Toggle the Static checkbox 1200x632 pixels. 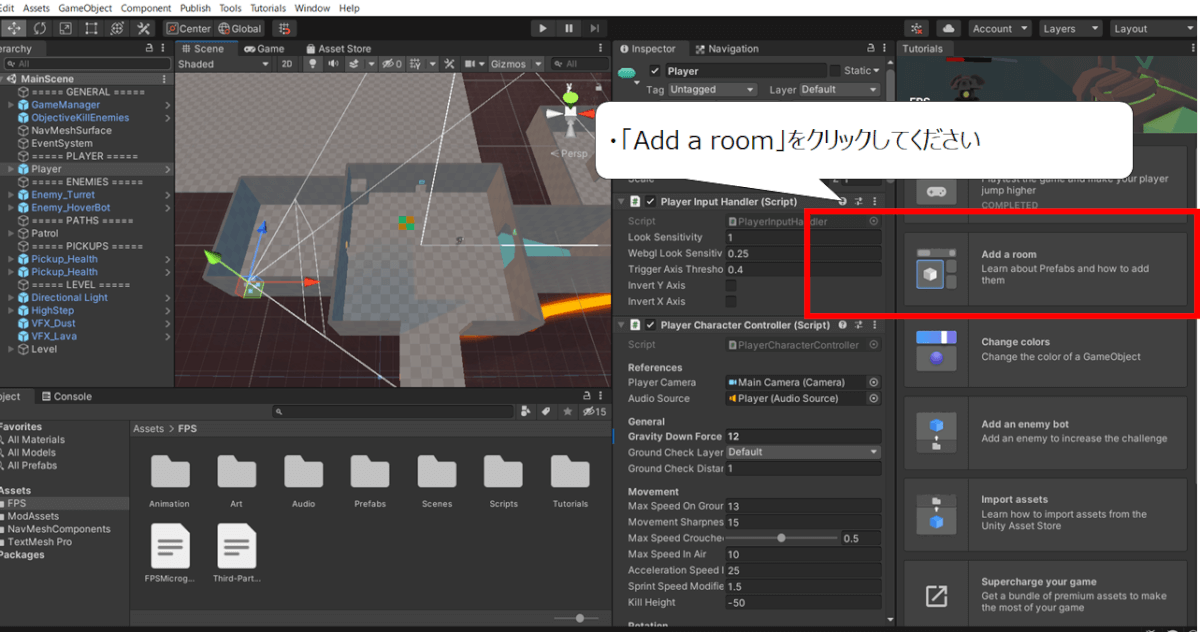tap(835, 71)
